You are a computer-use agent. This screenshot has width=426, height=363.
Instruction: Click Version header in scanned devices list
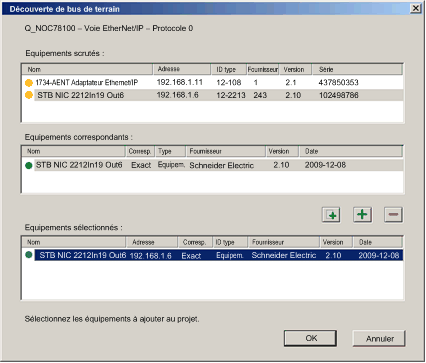pos(295,69)
